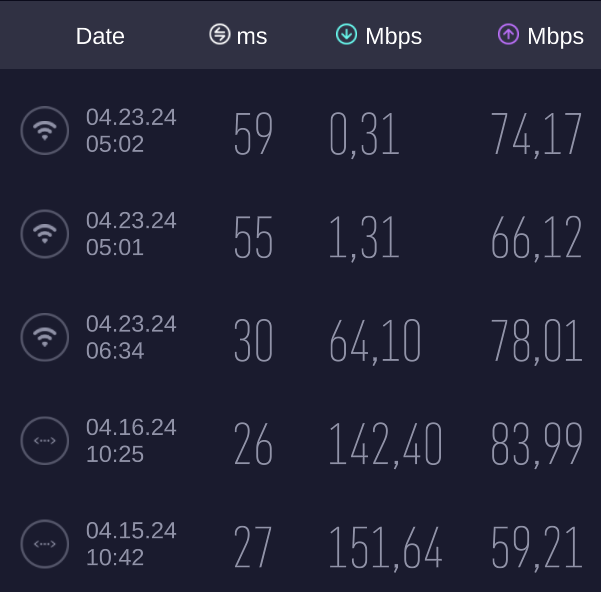Select the 04.23.24 06:34 date entry
The image size is (601, 592).
pos(131,337)
